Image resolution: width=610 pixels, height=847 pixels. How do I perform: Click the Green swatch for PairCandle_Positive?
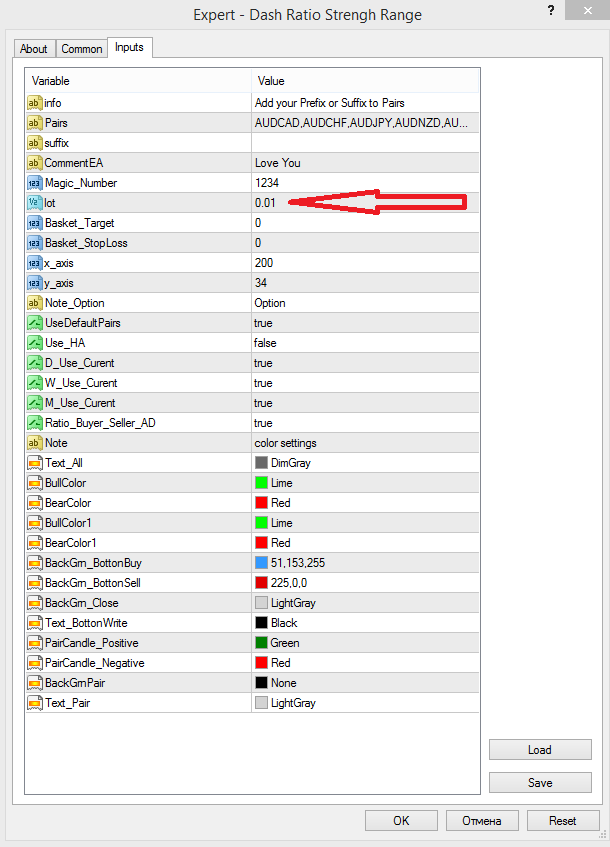[262, 643]
